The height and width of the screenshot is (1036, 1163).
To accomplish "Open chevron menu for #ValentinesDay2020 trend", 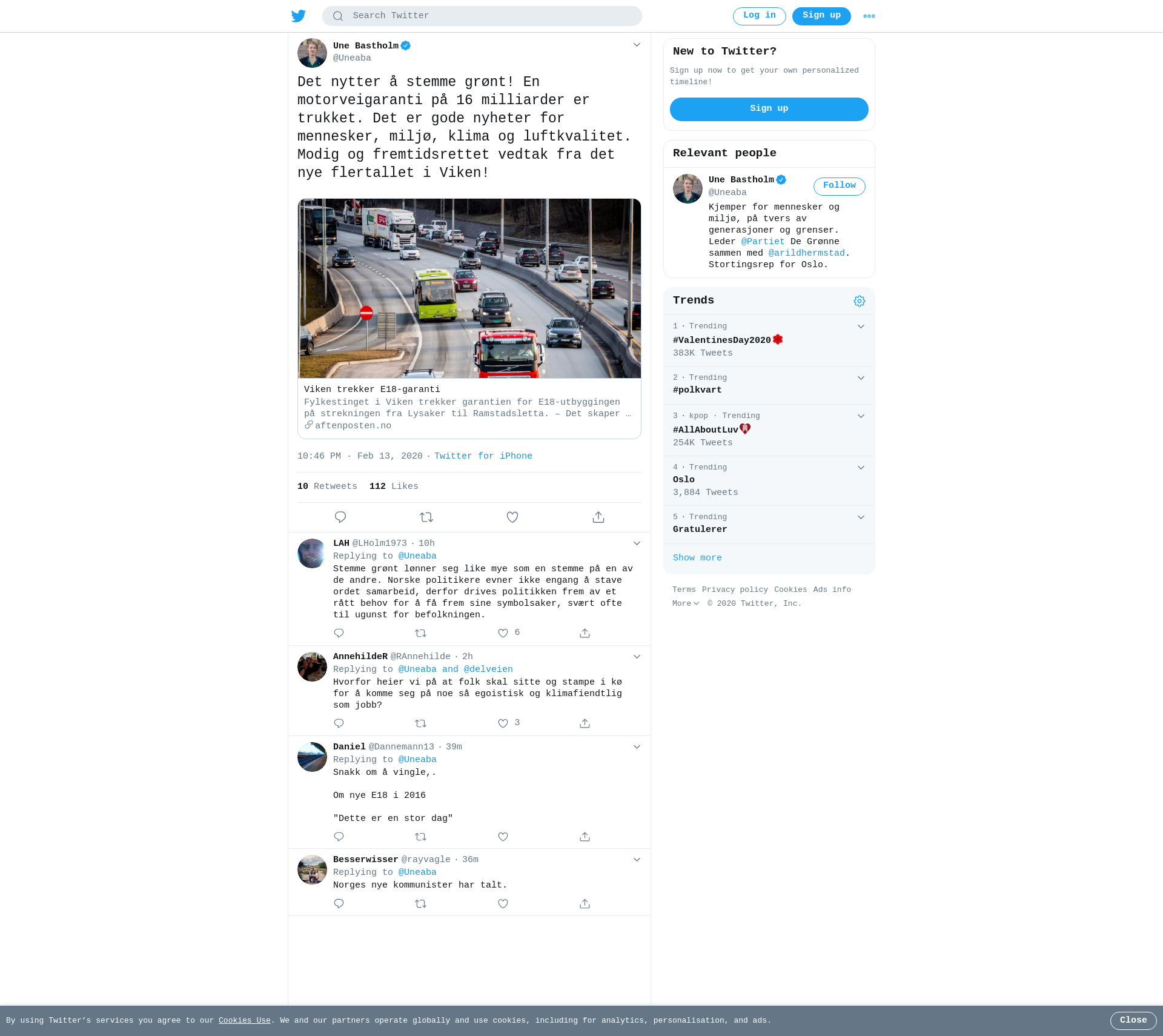I will [x=861, y=327].
